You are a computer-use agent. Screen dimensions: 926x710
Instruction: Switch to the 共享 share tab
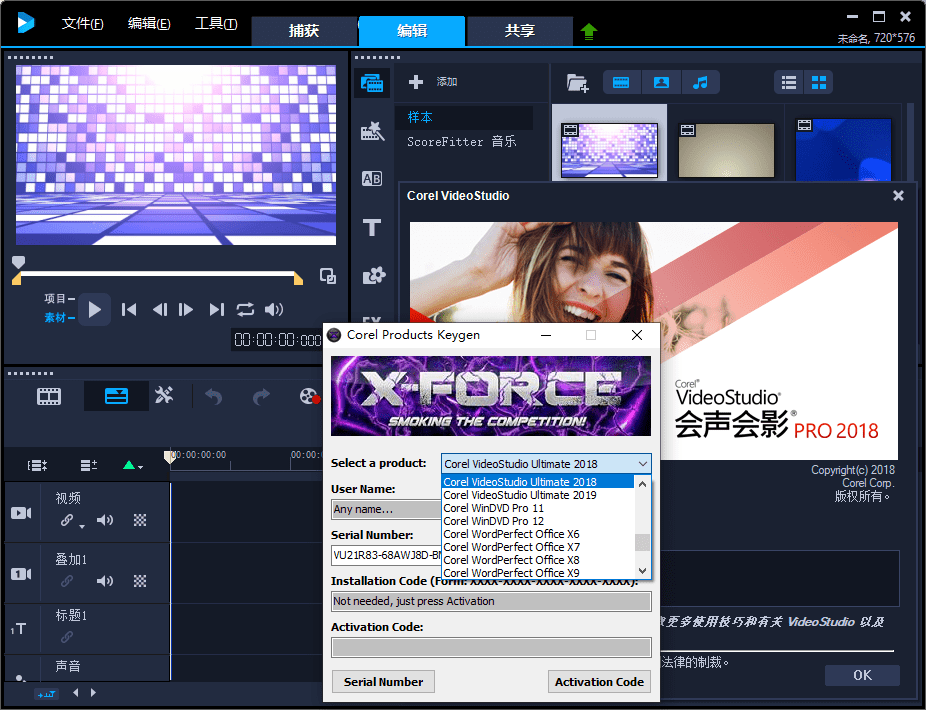tap(520, 31)
